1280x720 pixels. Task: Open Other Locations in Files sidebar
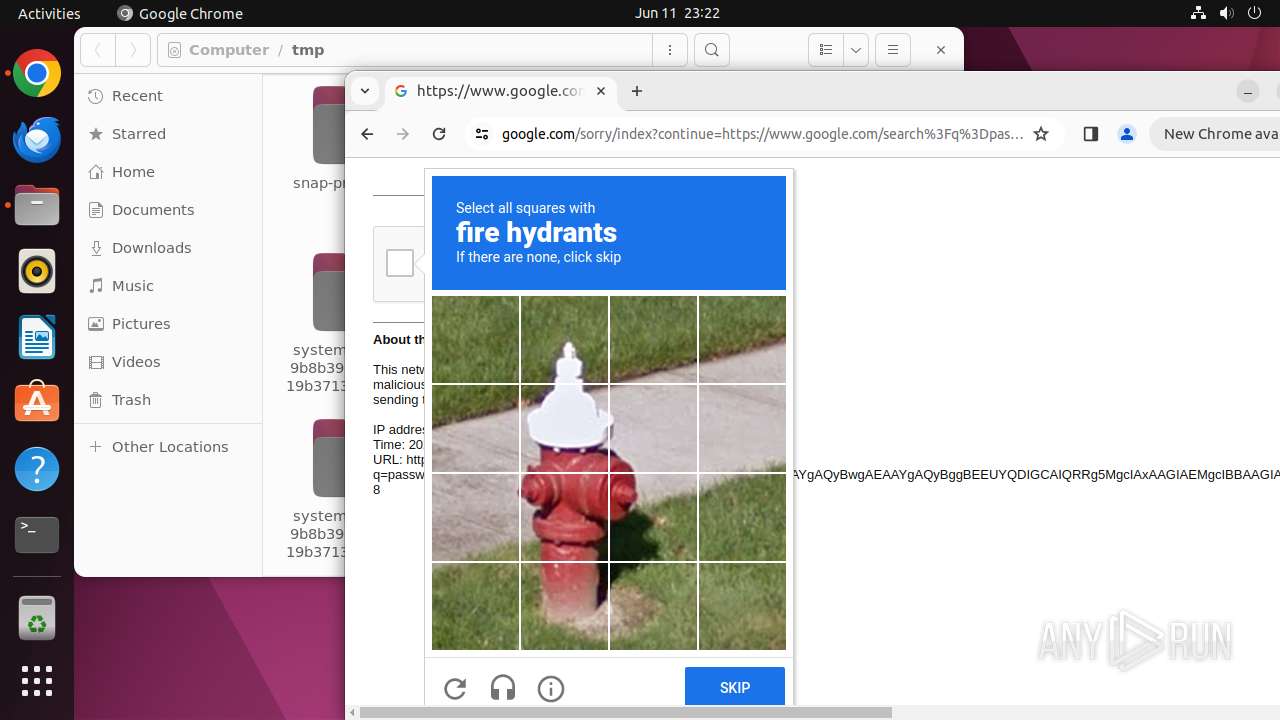click(x=168, y=447)
